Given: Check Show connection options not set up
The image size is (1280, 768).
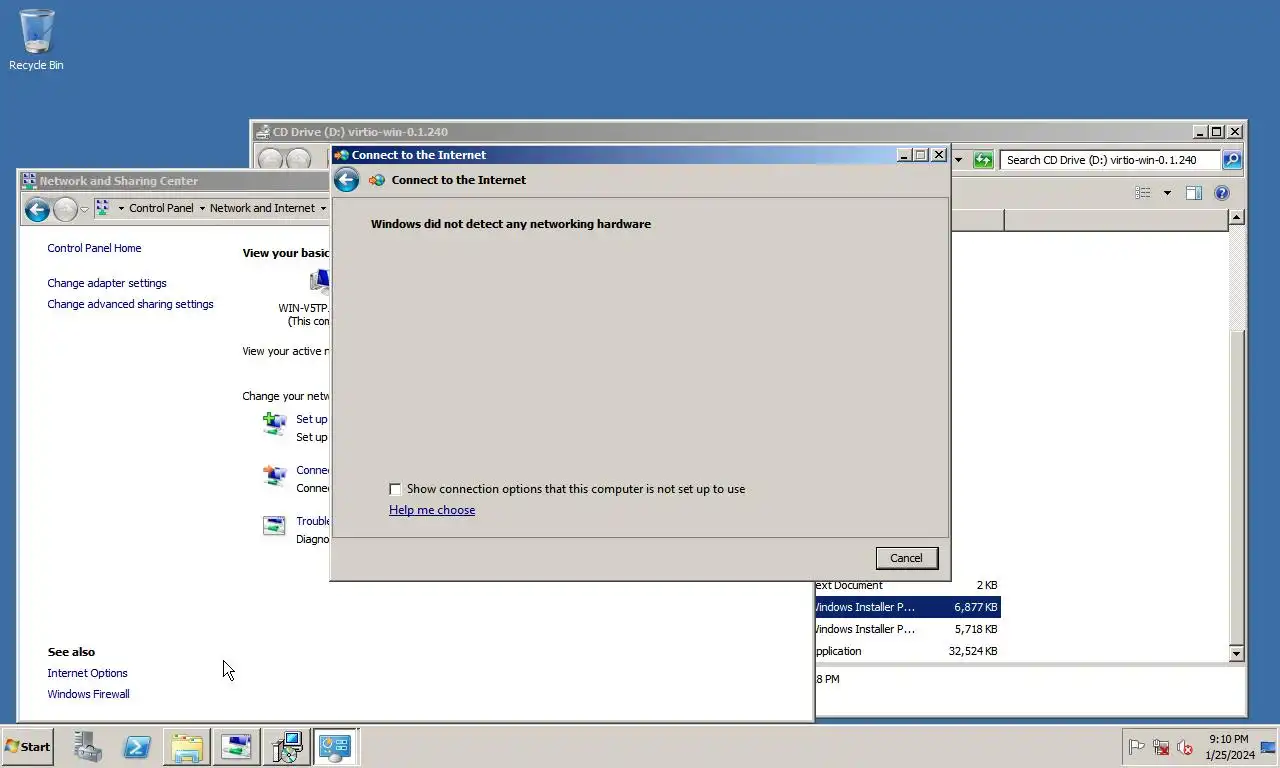Looking at the screenshot, I should (395, 489).
